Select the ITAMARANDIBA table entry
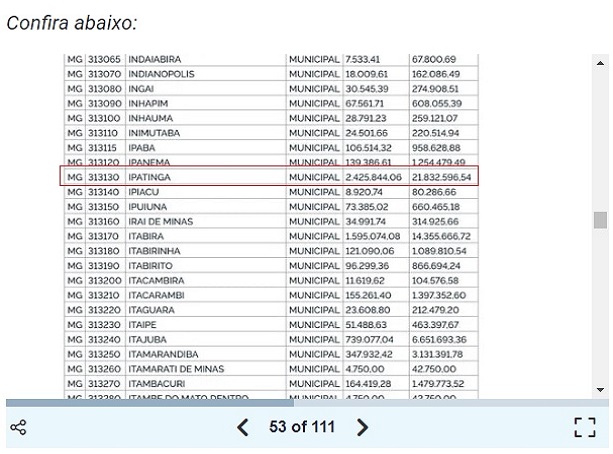The height and width of the screenshot is (454, 613). tap(165, 354)
